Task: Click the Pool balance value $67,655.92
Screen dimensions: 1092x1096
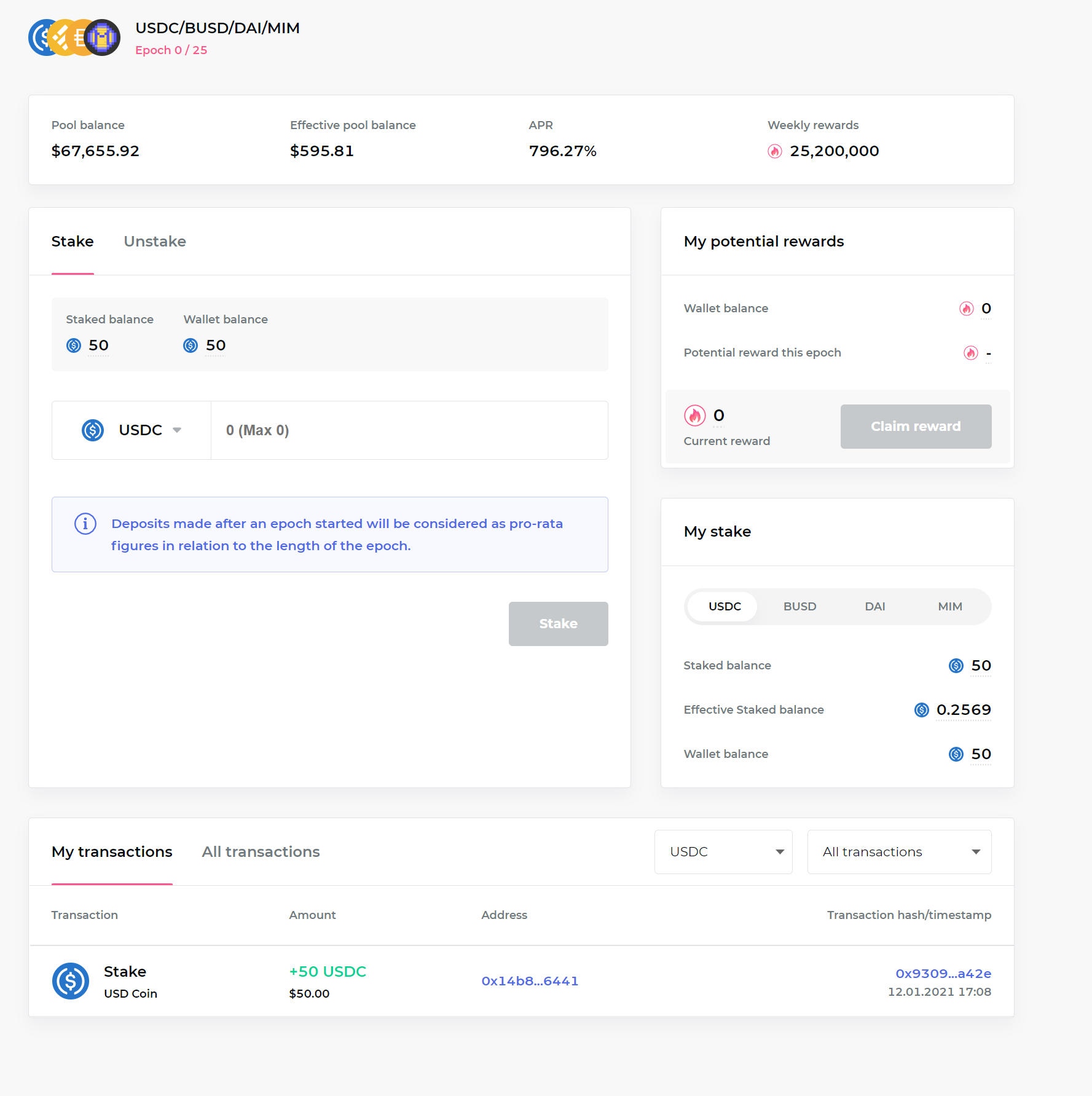Action: coord(95,151)
